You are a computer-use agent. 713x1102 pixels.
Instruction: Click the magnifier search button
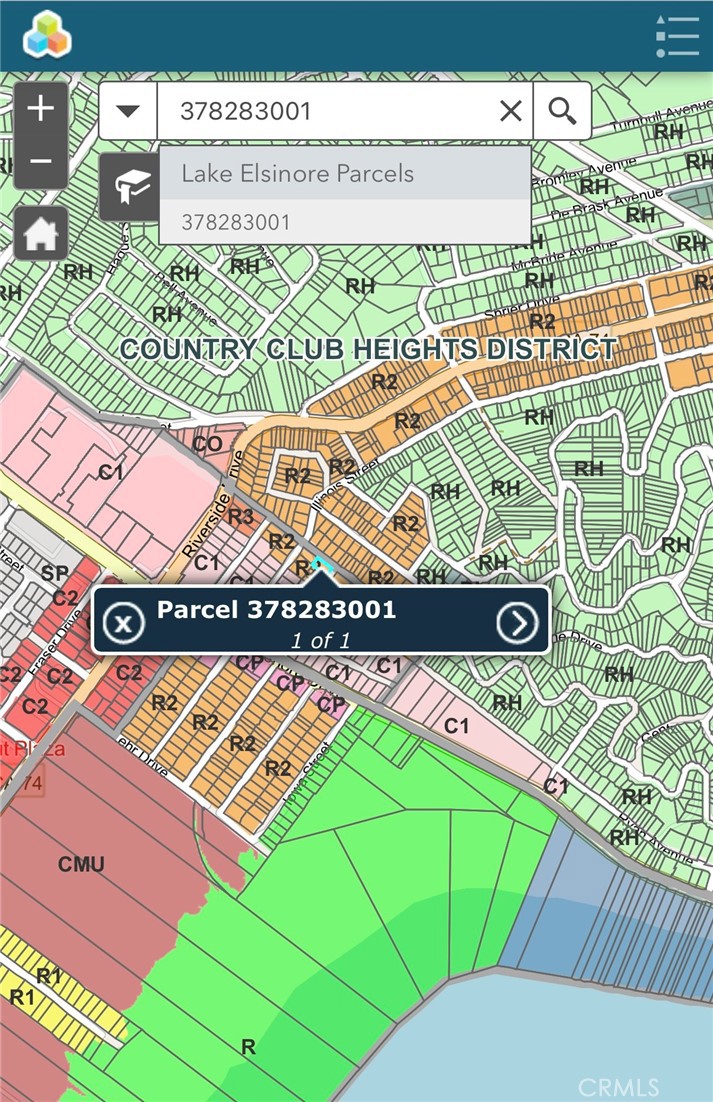(x=562, y=111)
